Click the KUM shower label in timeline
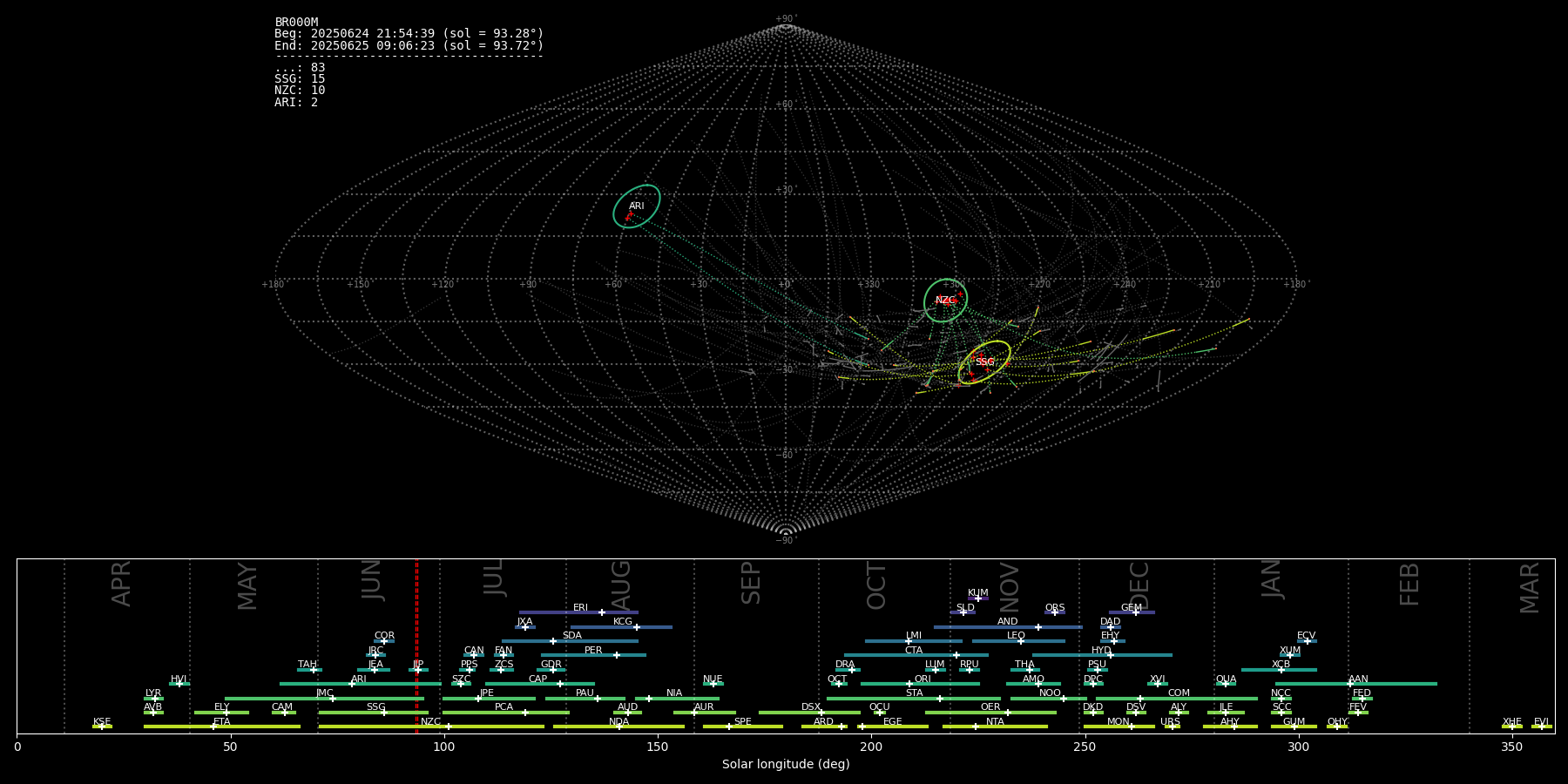1568x784 pixels. [978, 593]
